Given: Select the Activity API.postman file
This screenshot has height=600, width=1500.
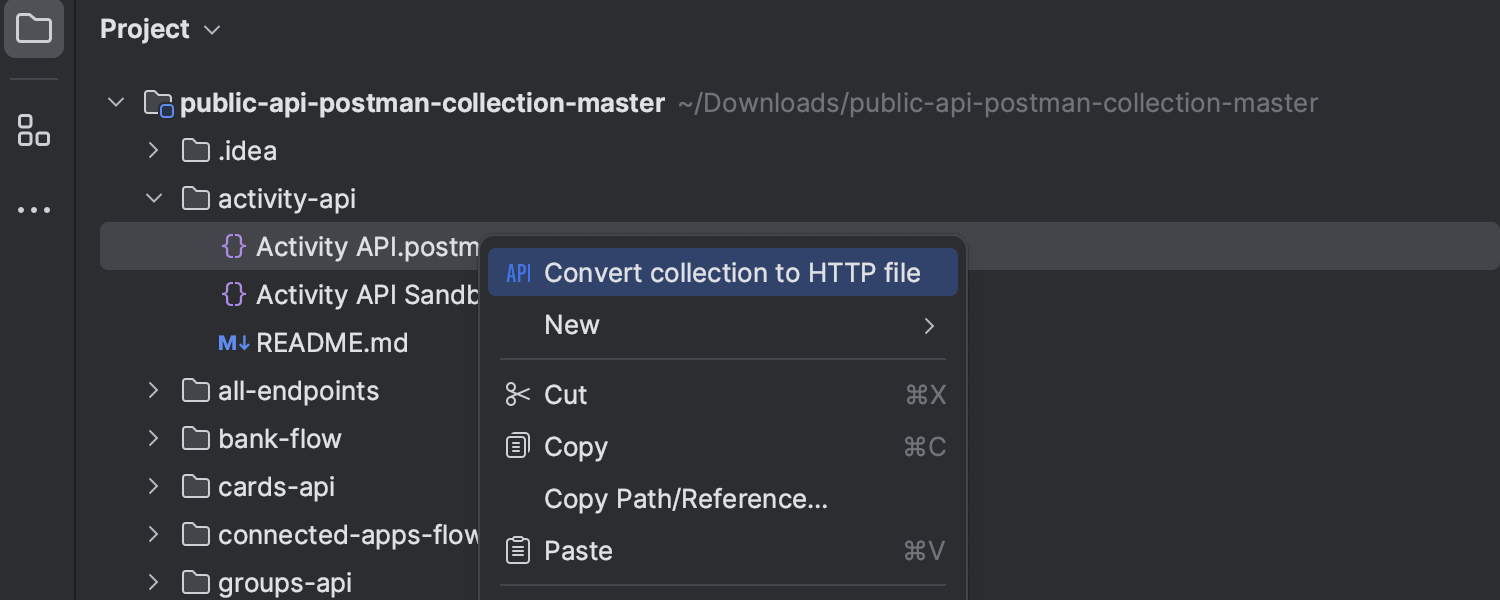Looking at the screenshot, I should tap(368, 247).
